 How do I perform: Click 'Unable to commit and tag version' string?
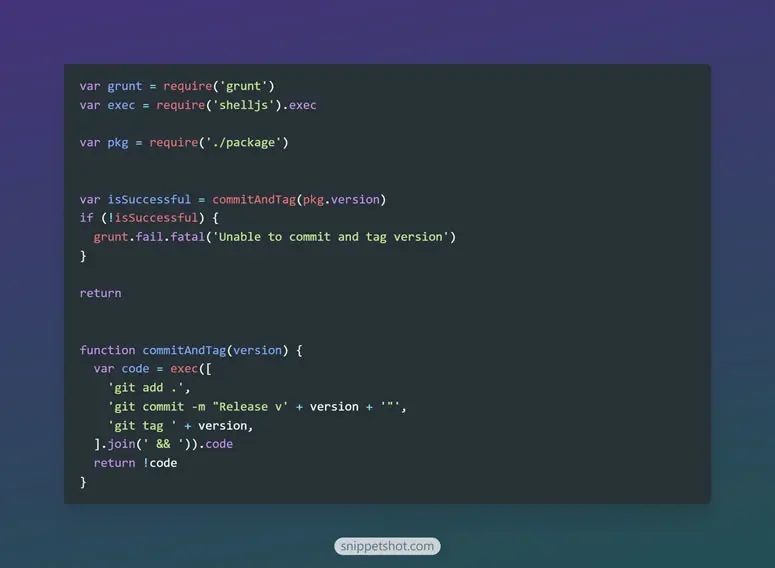(331, 237)
